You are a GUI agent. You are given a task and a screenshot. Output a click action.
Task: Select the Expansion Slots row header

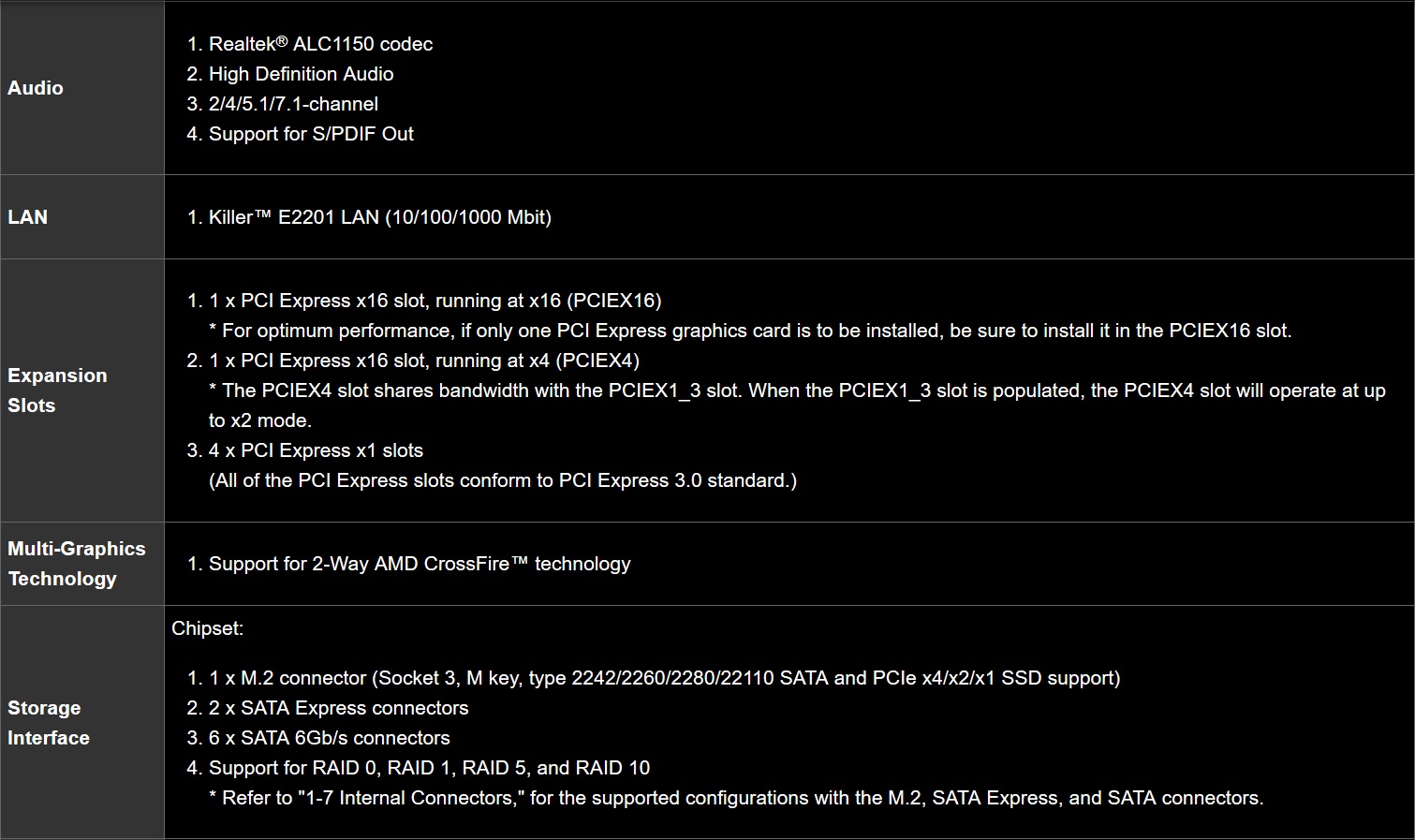pyautogui.click(x=57, y=391)
